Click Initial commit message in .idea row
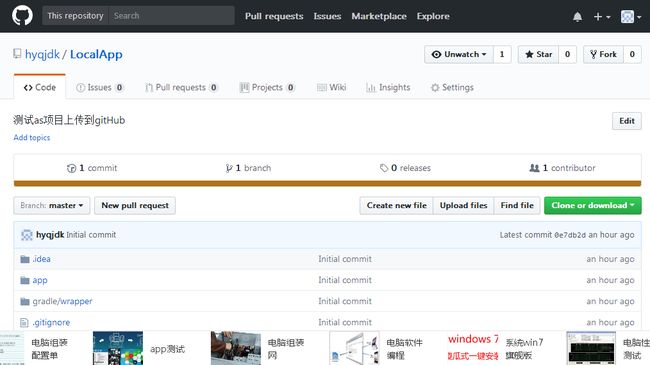 (x=345, y=259)
